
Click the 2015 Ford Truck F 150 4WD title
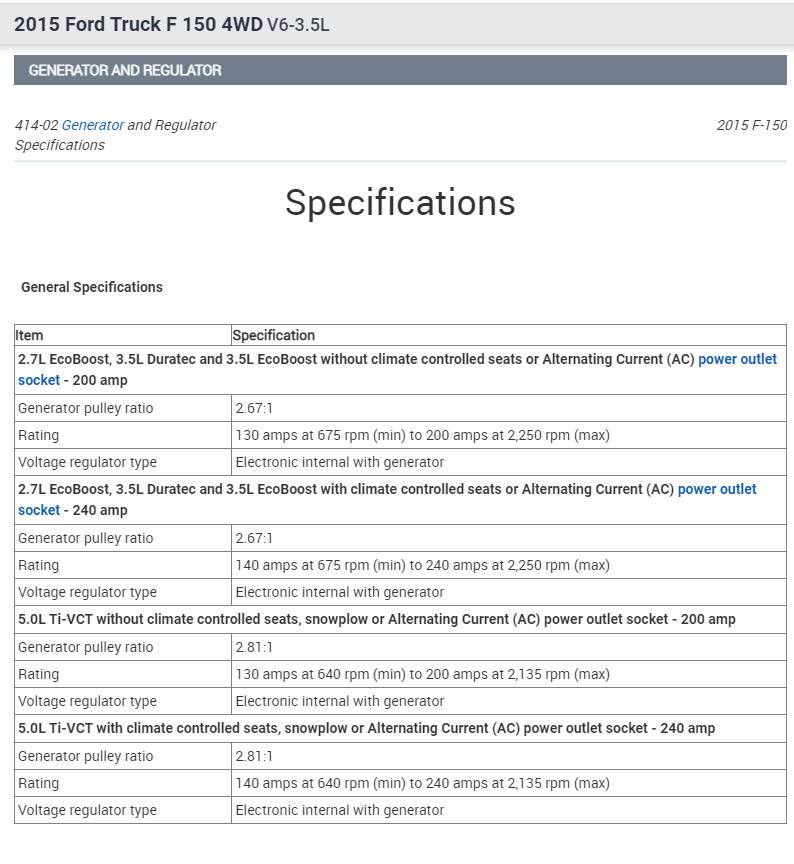click(138, 24)
